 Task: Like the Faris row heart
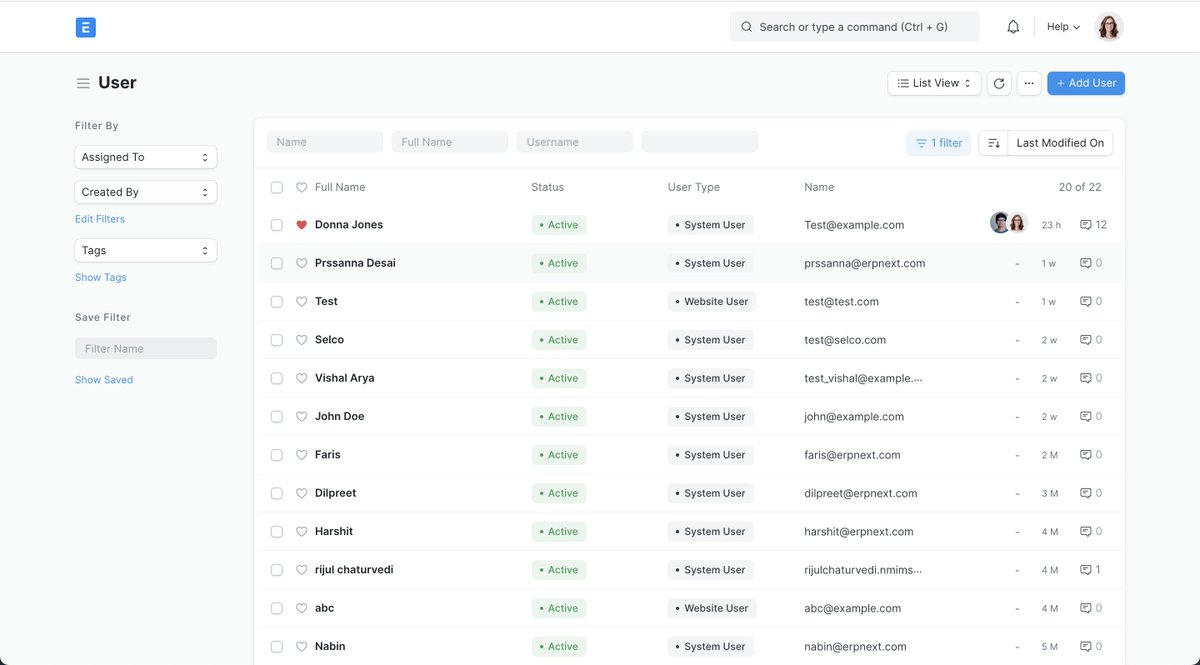pyautogui.click(x=302, y=455)
